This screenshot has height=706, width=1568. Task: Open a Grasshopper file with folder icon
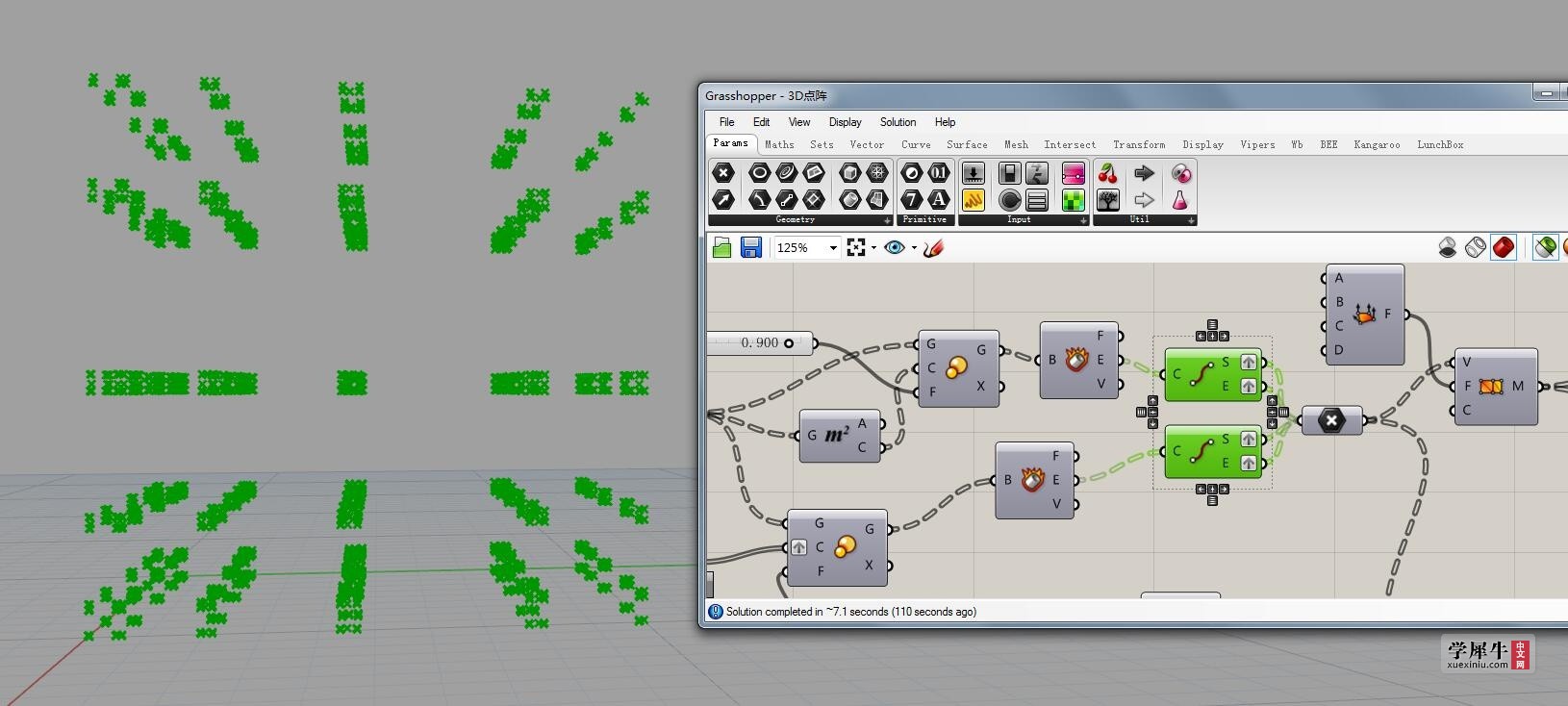pyautogui.click(x=722, y=248)
